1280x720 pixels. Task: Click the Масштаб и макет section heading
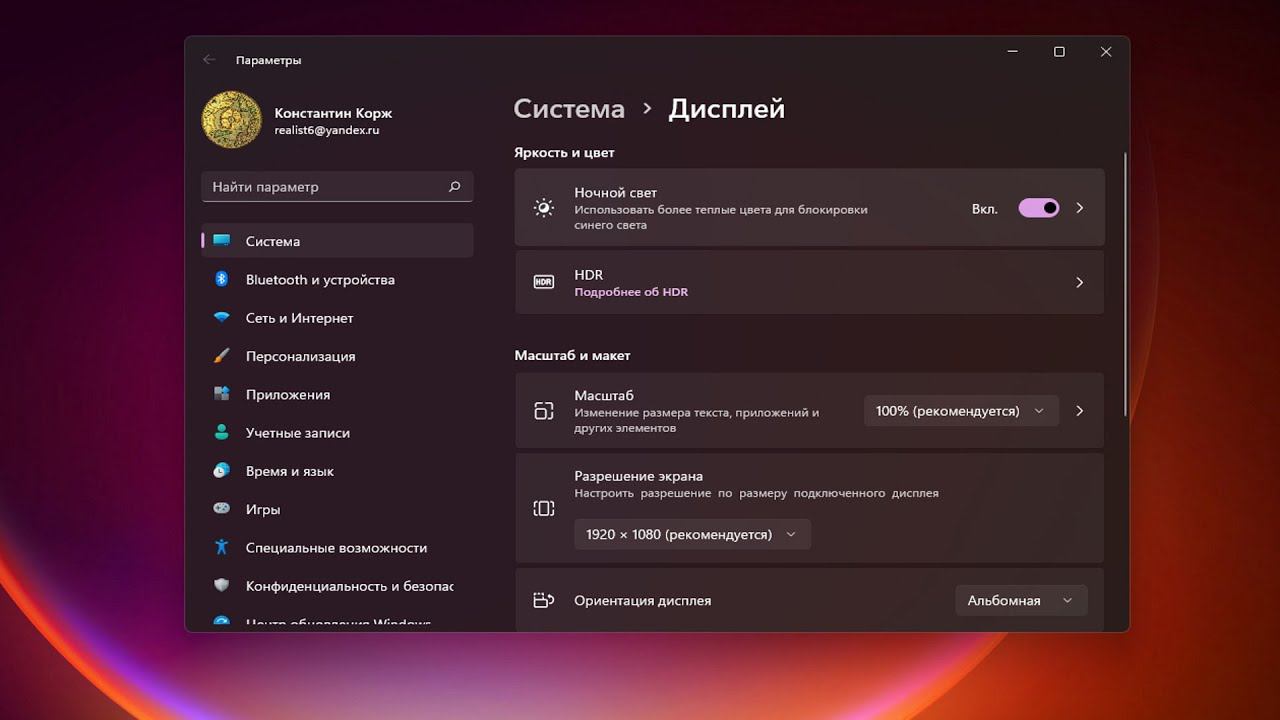point(572,355)
